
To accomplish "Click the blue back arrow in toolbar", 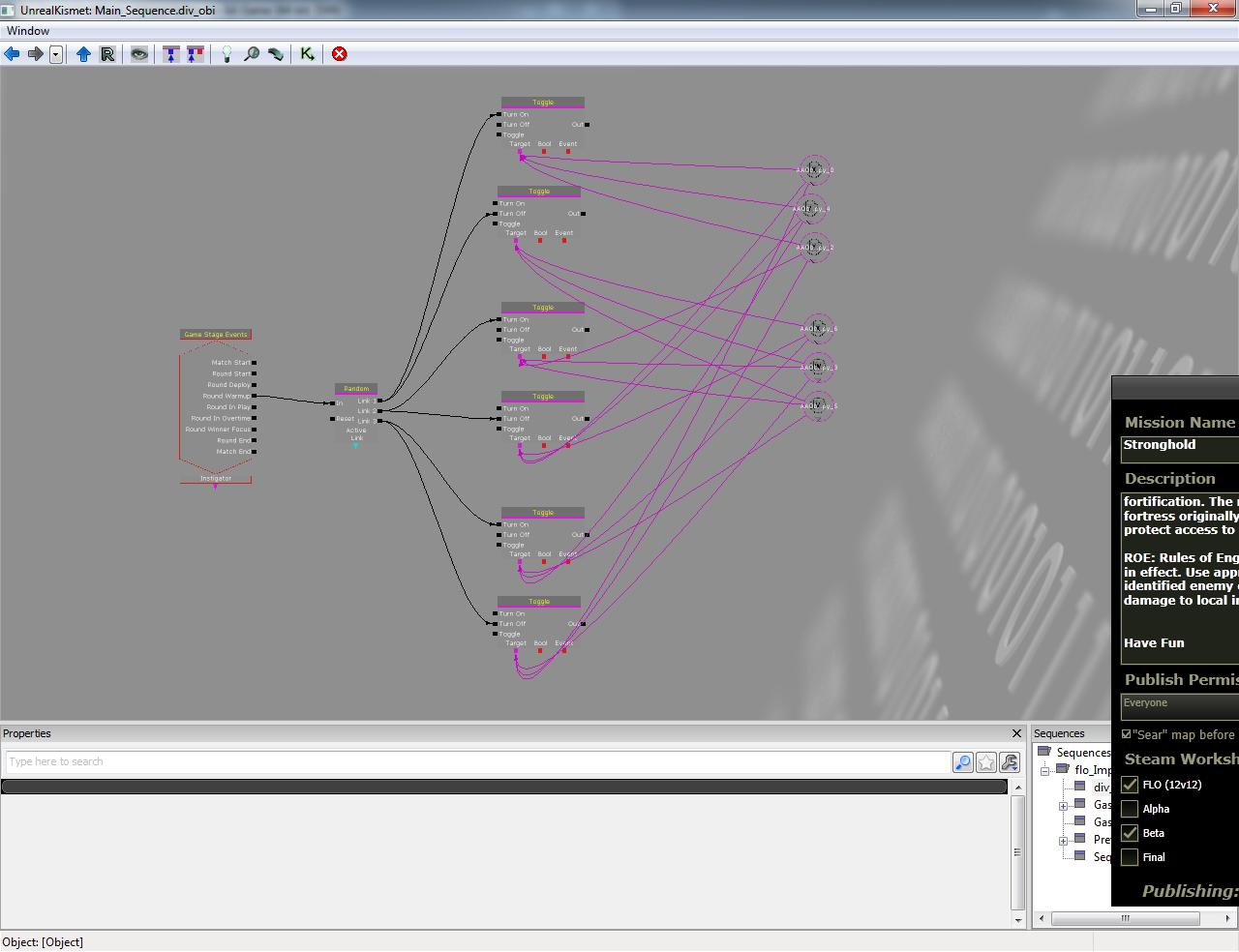I will (x=13, y=54).
